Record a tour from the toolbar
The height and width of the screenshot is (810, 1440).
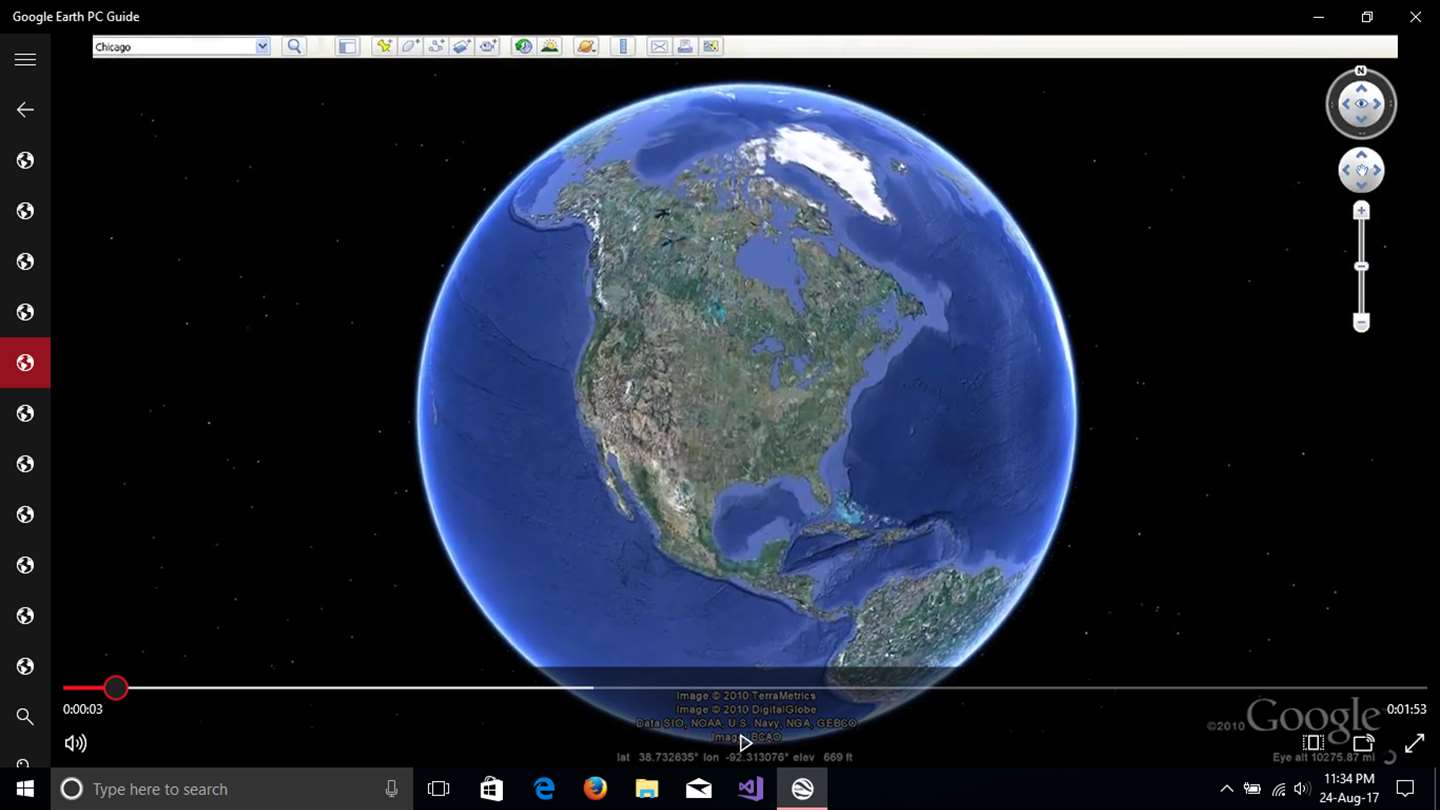488,46
